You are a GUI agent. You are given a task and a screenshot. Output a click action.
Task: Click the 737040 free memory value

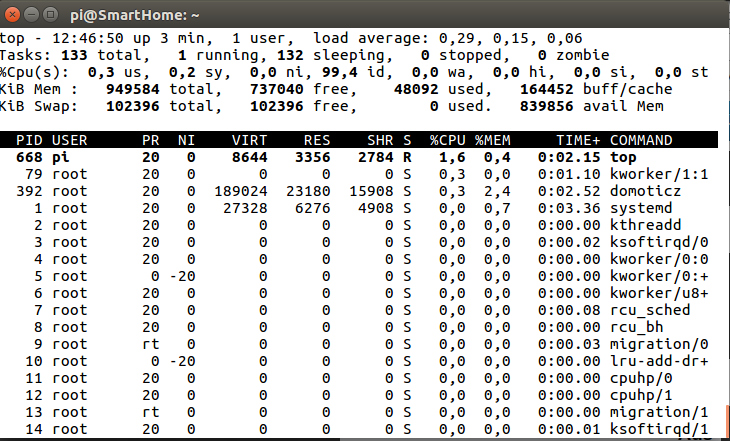277,89
